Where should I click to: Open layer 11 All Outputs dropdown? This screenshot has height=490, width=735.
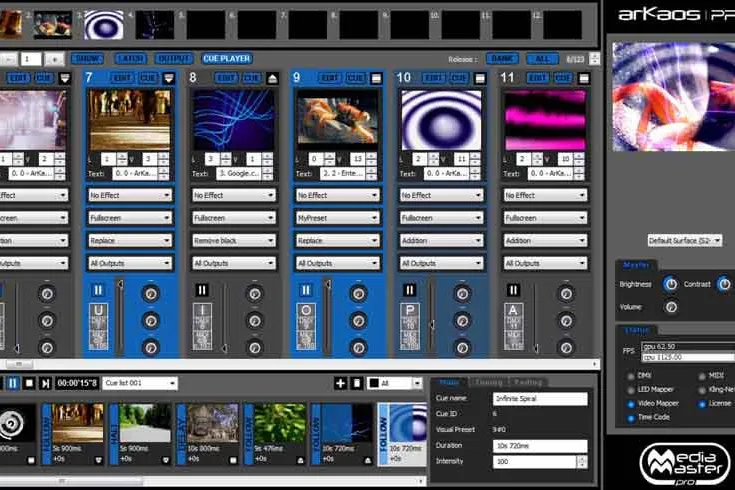pos(545,264)
